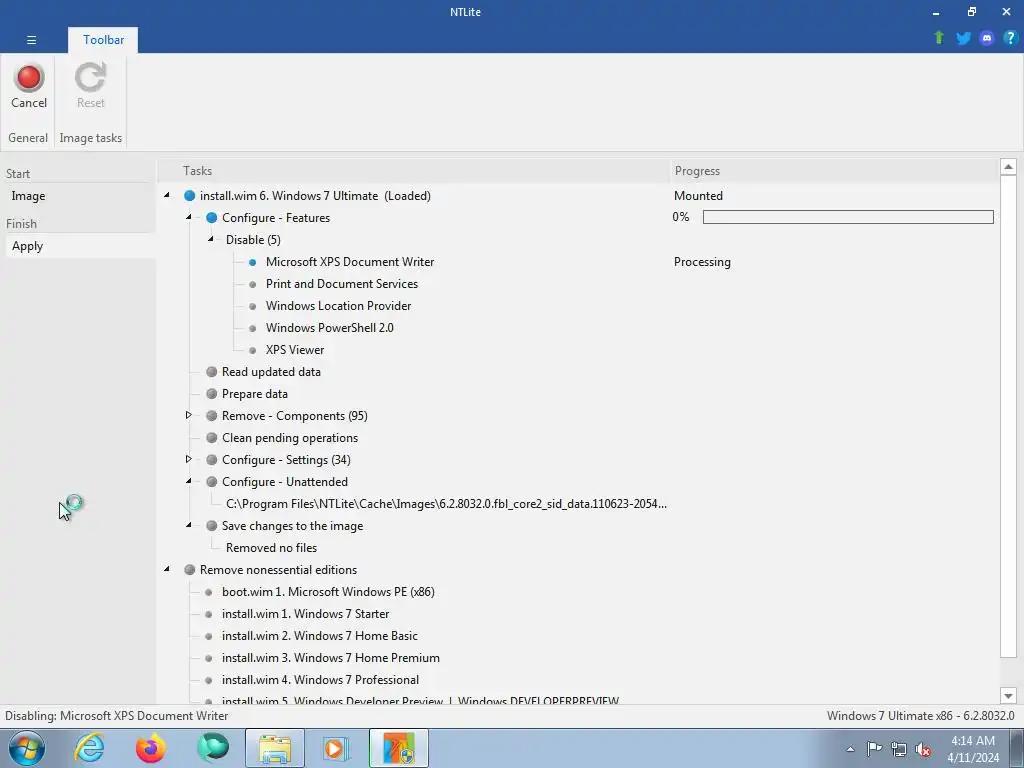The width and height of the screenshot is (1024, 768).
Task: Expand the Configure - Settings (34) node
Action: coord(189,459)
